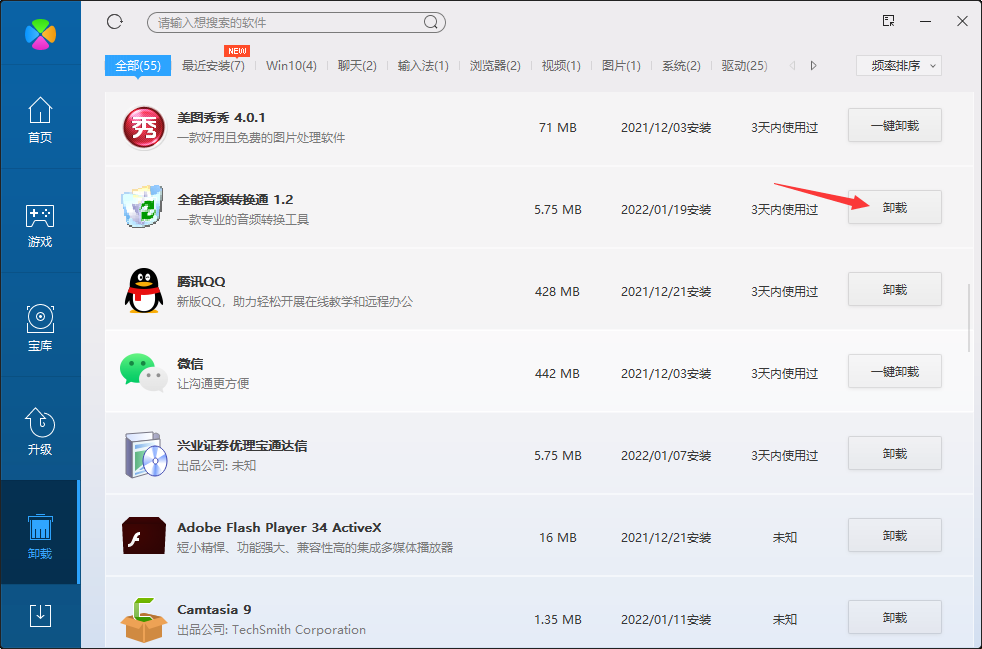Select the 图片(1) category tab
Screen dimensions: 982x649
[x=621, y=66]
